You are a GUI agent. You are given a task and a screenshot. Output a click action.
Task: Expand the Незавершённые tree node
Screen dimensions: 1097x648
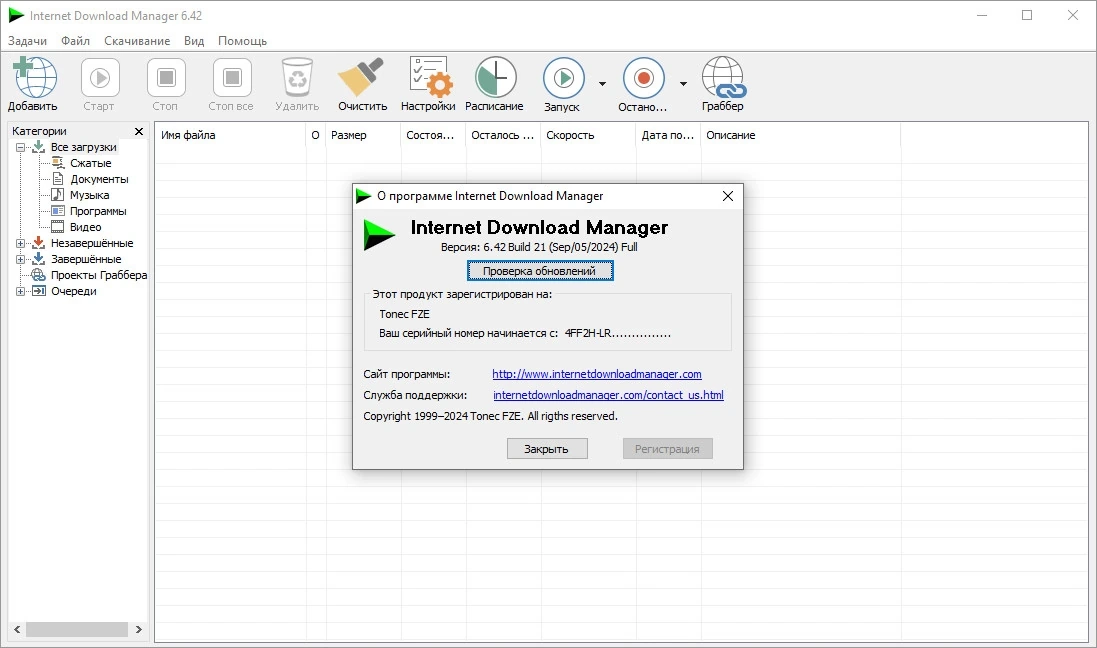click(20, 244)
